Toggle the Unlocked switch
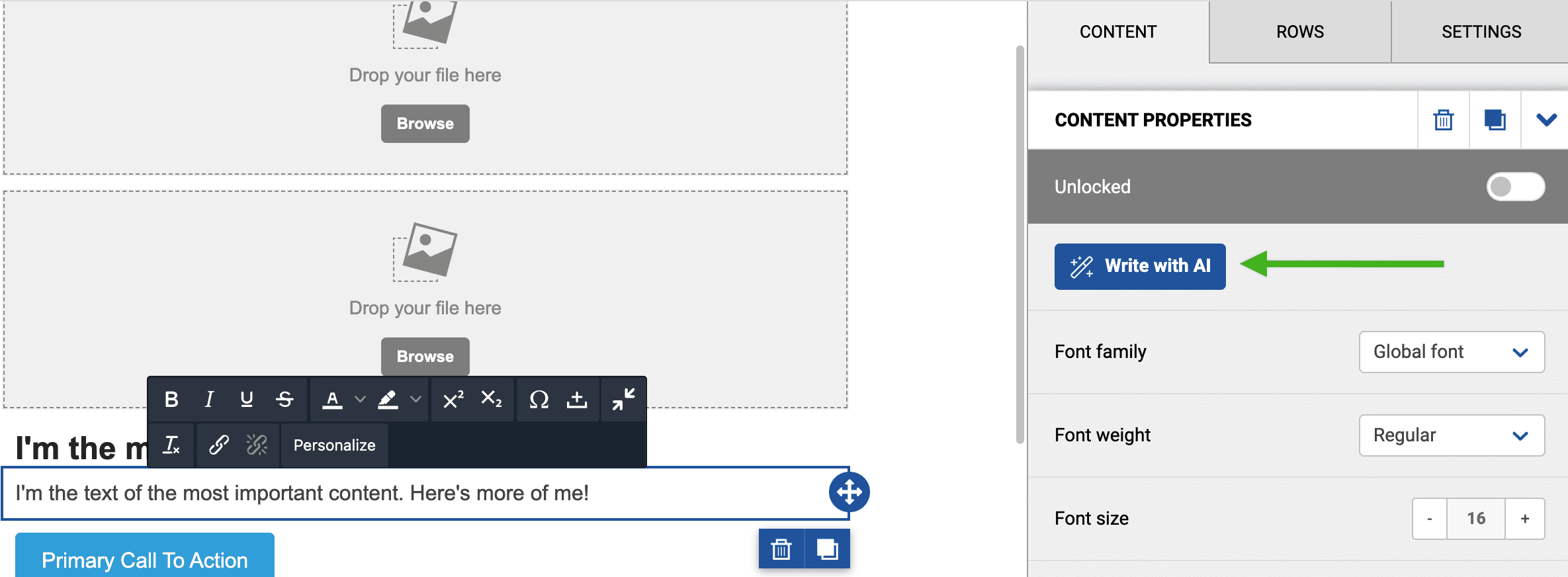 [x=1515, y=187]
